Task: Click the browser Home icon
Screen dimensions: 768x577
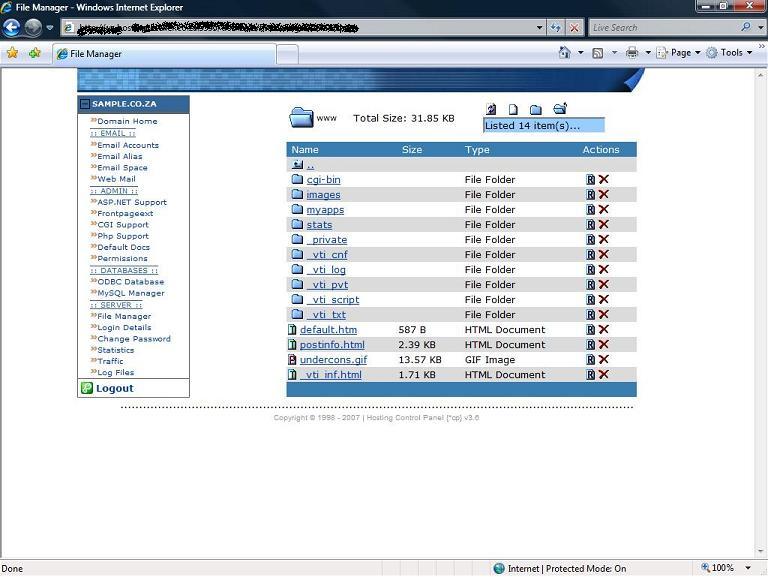Action: click(x=565, y=53)
